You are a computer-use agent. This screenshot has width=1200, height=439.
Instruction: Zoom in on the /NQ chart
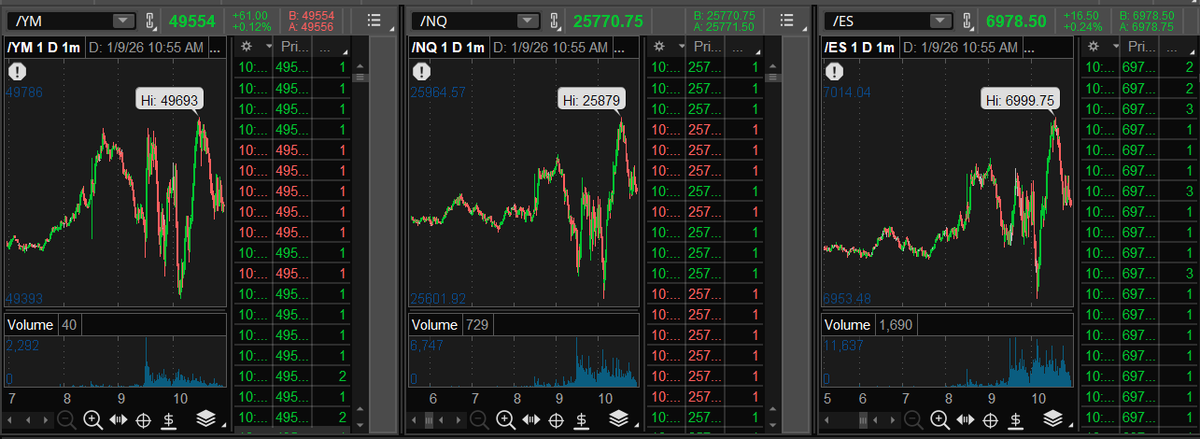(x=505, y=419)
